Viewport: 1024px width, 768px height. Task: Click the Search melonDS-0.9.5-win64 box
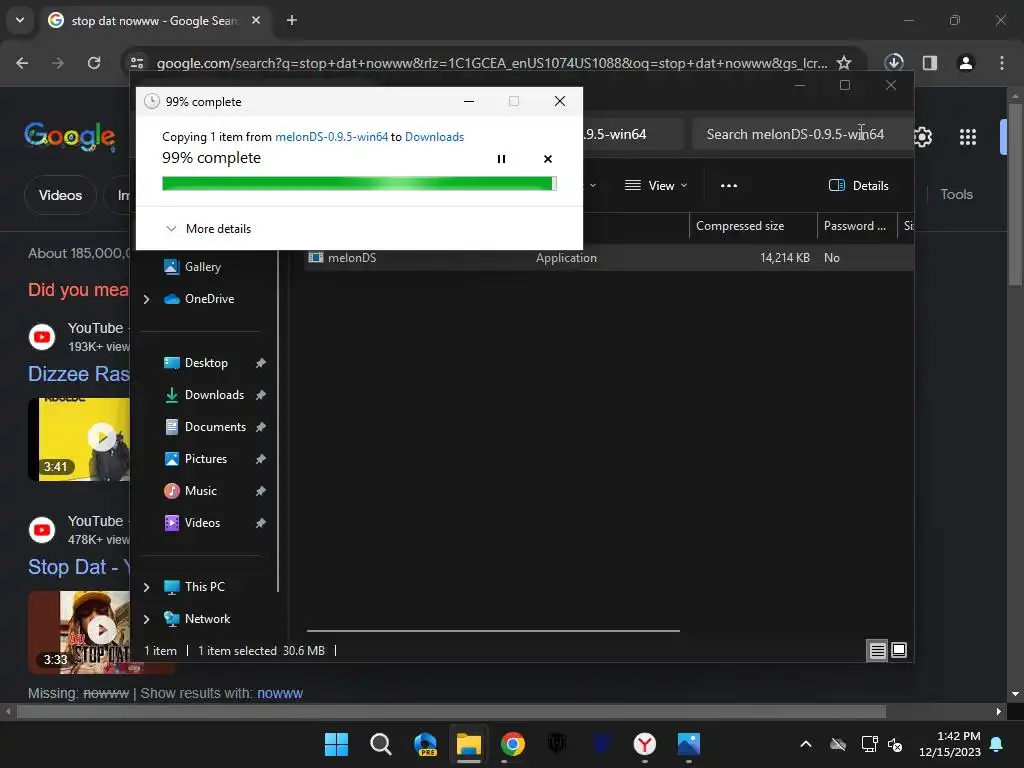tap(802, 134)
